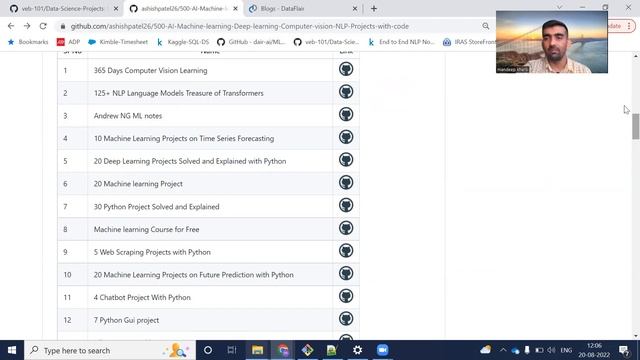
Task: Open GitHub link for Future Prediction with Python row
Action: pos(346,273)
